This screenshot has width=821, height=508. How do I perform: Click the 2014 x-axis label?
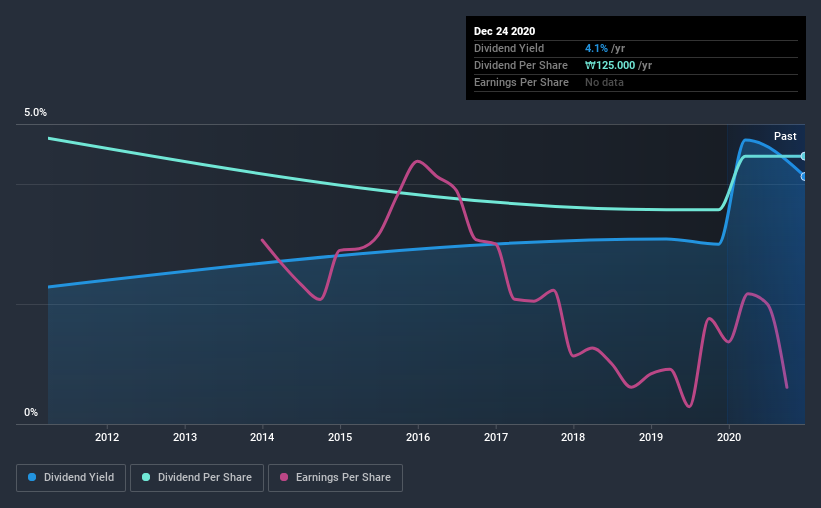pos(262,437)
